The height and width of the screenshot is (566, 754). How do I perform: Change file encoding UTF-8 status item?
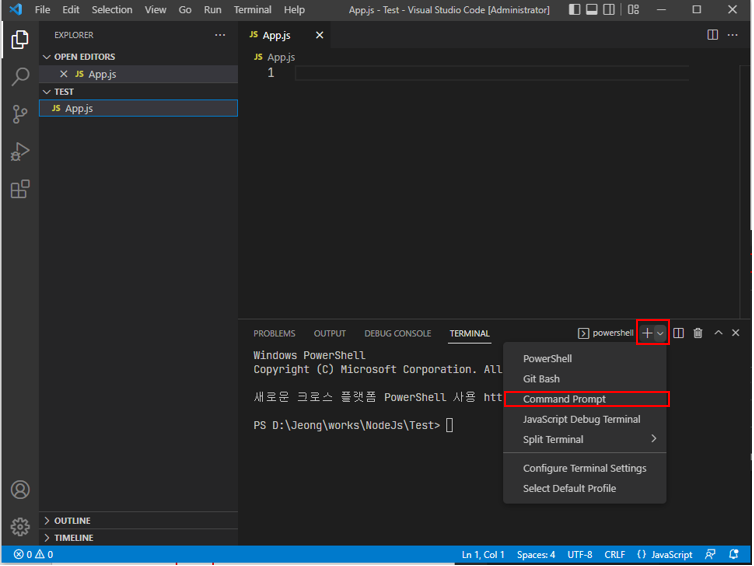click(579, 554)
